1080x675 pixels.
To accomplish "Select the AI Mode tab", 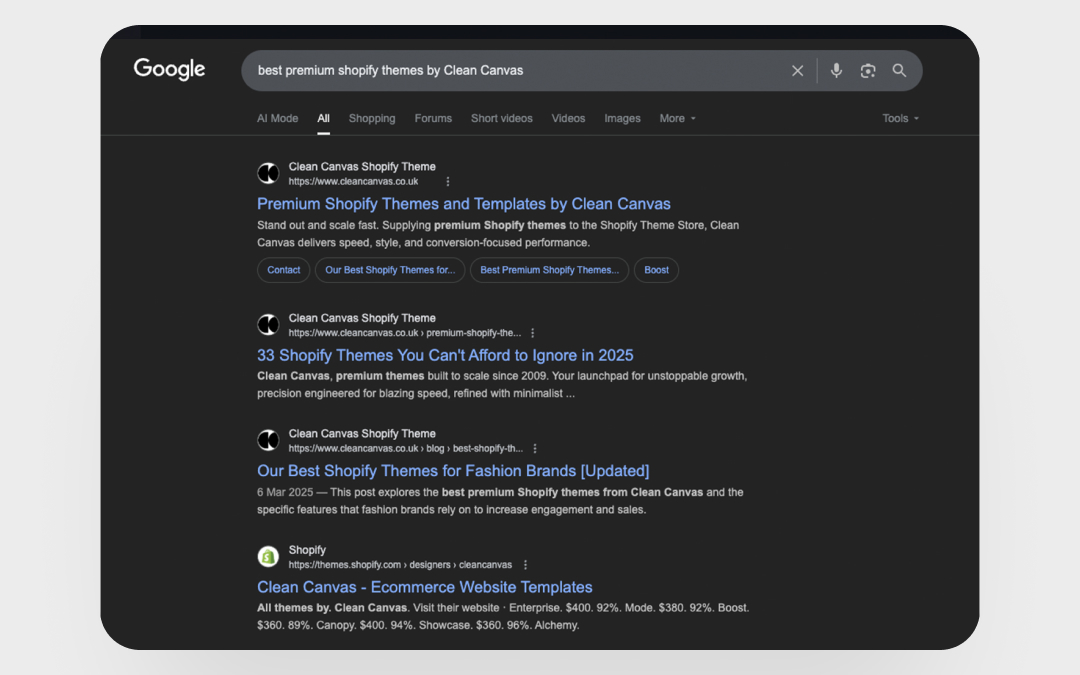I will pyautogui.click(x=277, y=118).
